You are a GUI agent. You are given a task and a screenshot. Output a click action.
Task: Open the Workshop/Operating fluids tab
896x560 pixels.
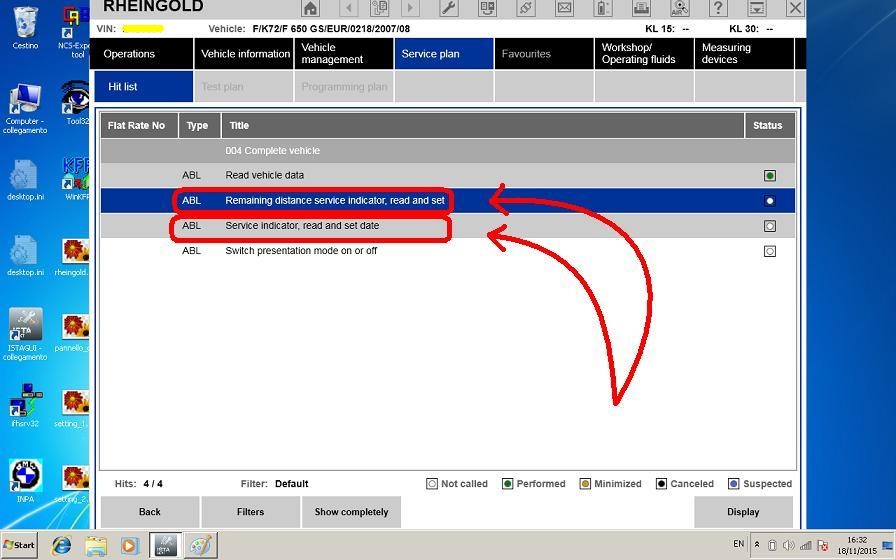click(644, 54)
